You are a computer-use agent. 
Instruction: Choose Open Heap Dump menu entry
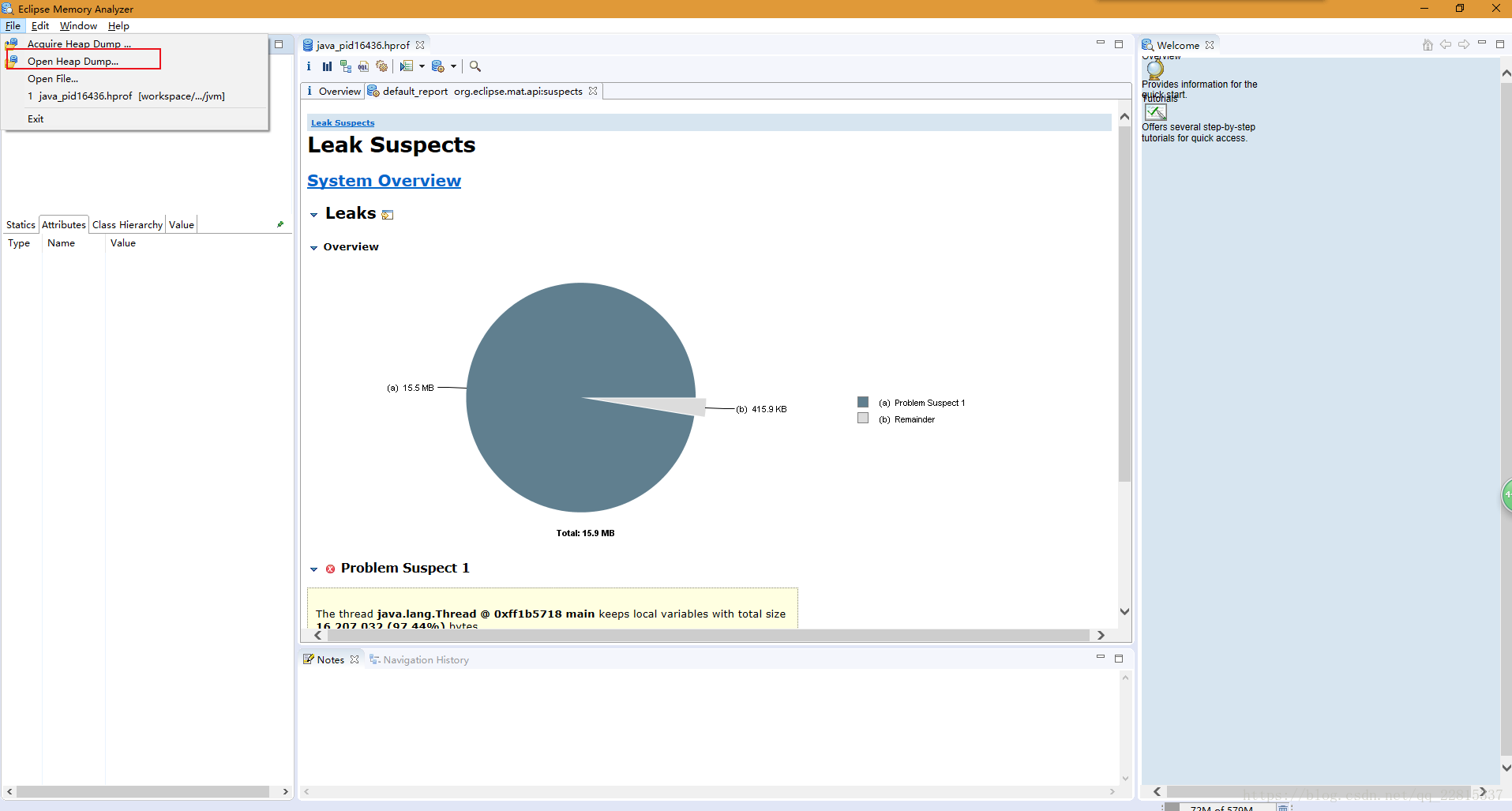[x=135, y=61]
